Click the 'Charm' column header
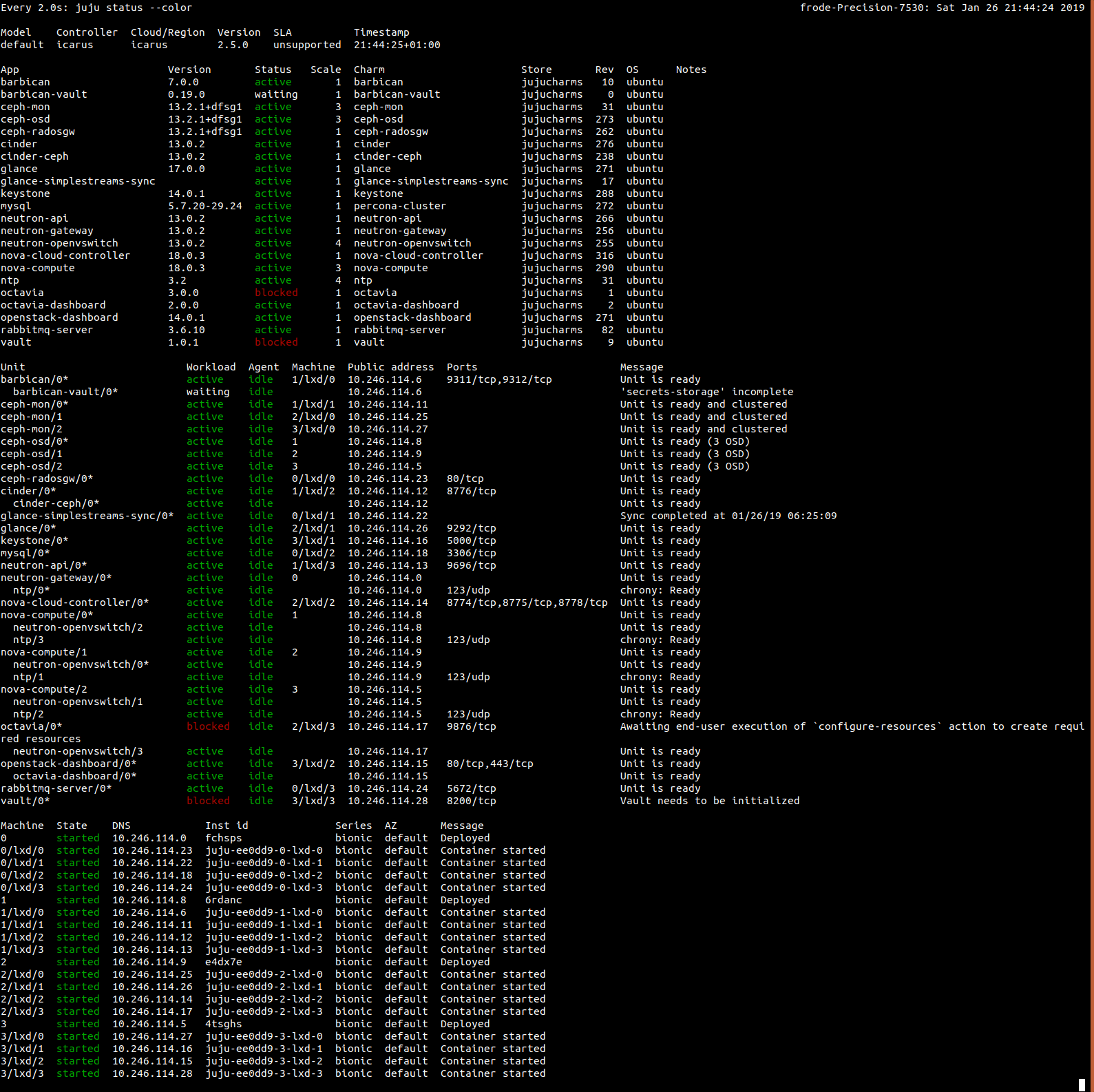The image size is (1094, 1092). tap(369, 70)
